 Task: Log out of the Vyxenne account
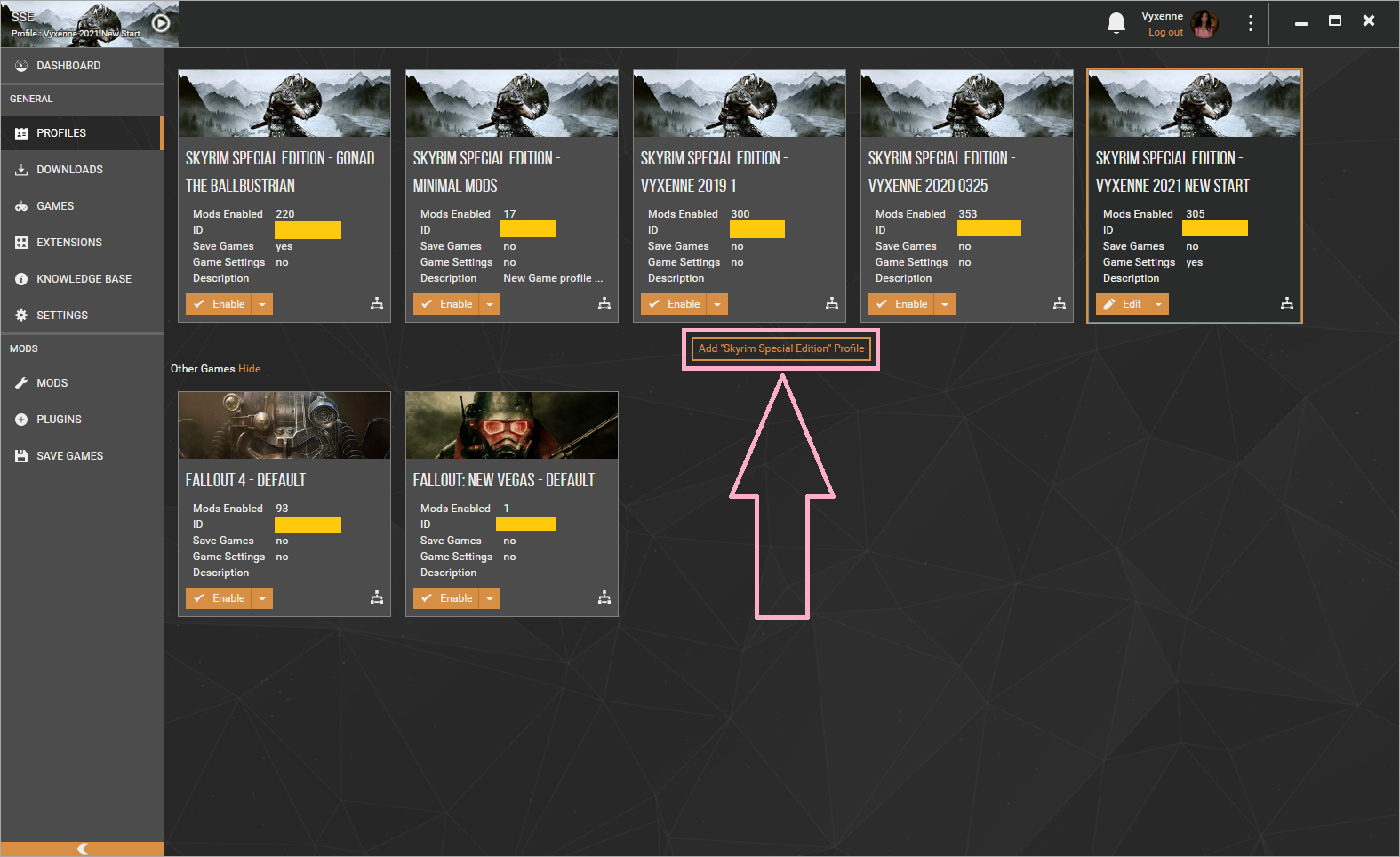pyautogui.click(x=1165, y=32)
